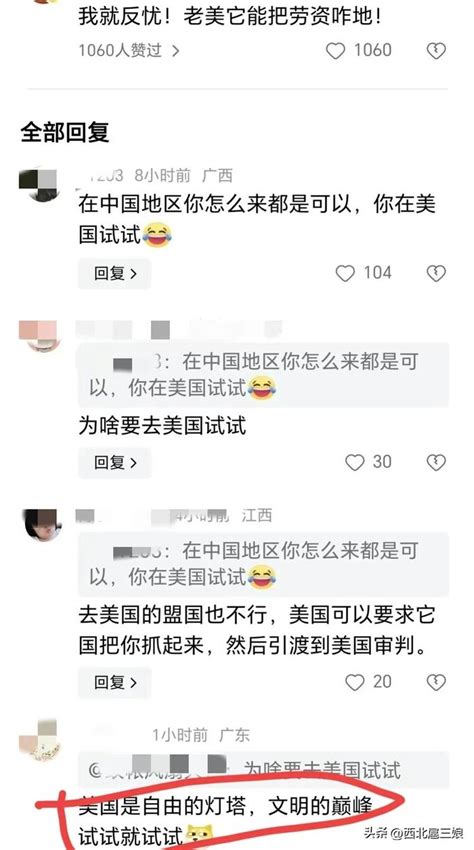The height and width of the screenshot is (850, 474).
Task: Dislike the comment with 104 likes
Action: [435, 273]
